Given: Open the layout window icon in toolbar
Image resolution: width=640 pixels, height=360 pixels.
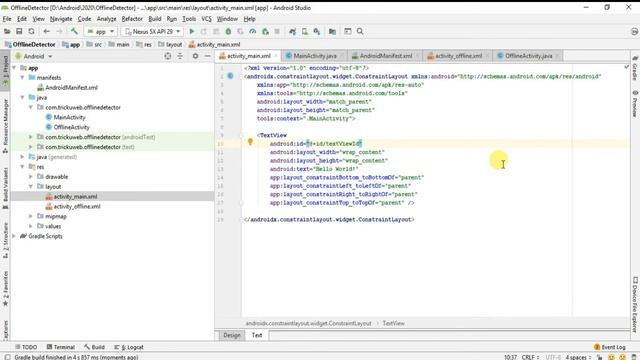Looking at the screenshot, I should (x=348, y=31).
